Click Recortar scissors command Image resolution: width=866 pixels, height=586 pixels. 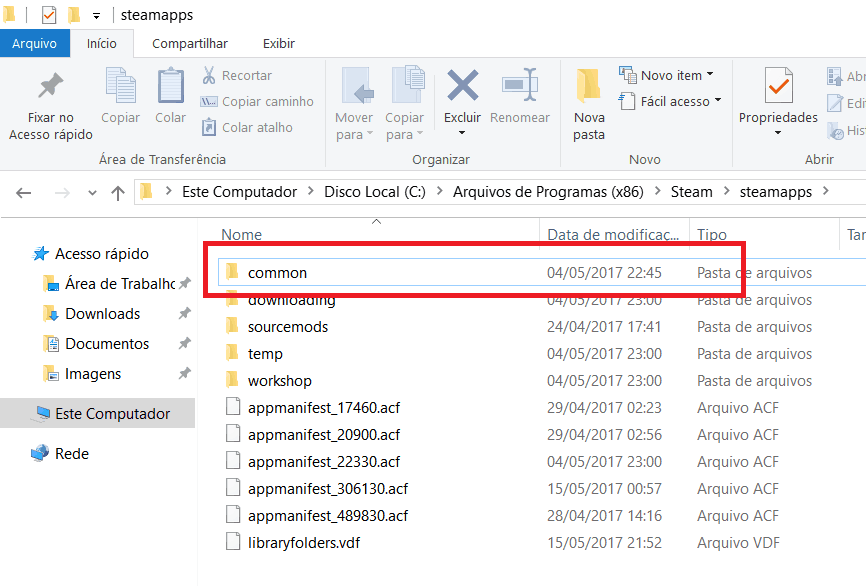coord(237,75)
